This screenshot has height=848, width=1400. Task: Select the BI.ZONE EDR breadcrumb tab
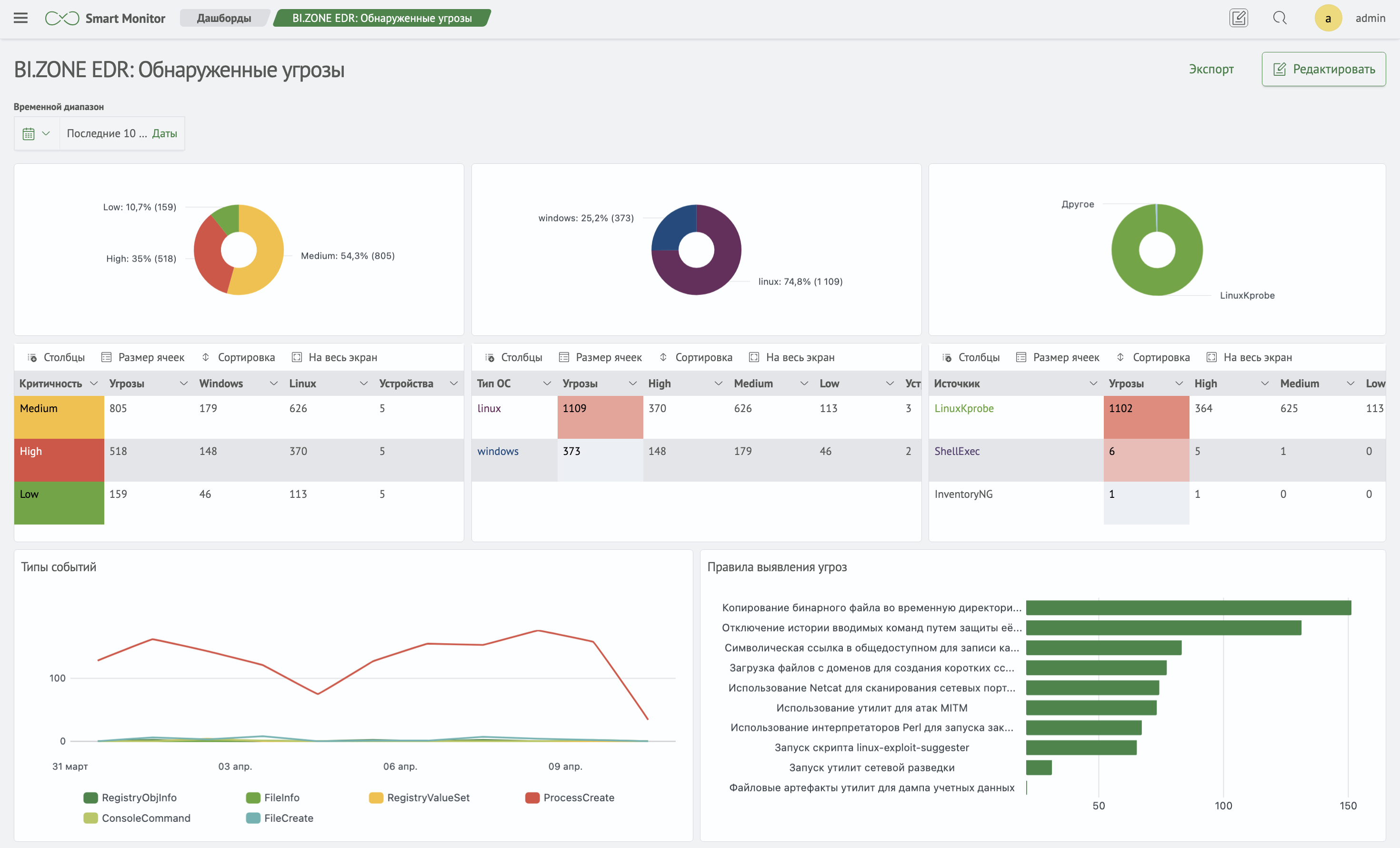(382, 18)
